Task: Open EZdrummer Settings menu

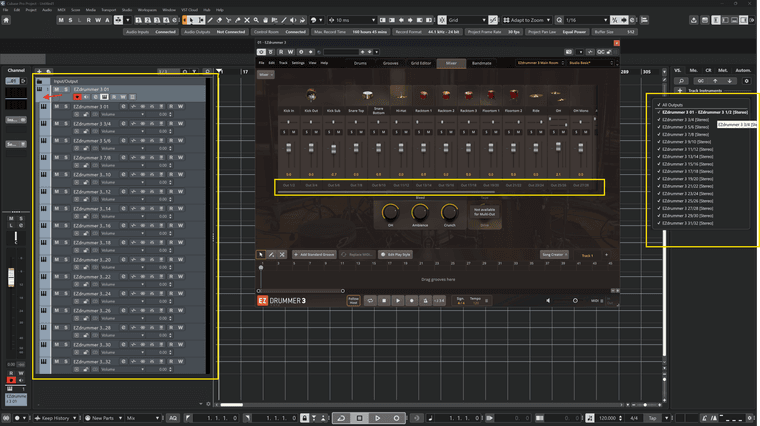Action: [298, 63]
